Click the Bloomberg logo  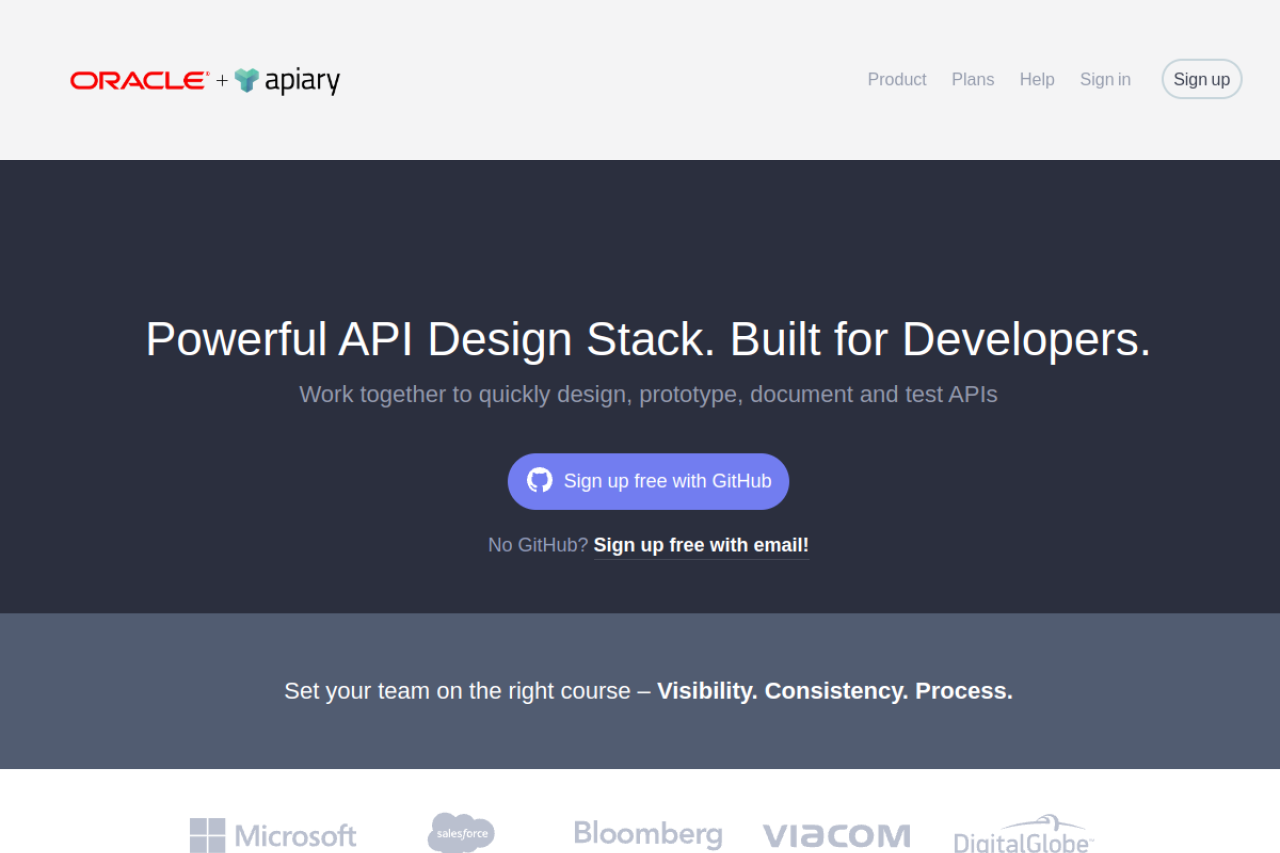(x=648, y=834)
